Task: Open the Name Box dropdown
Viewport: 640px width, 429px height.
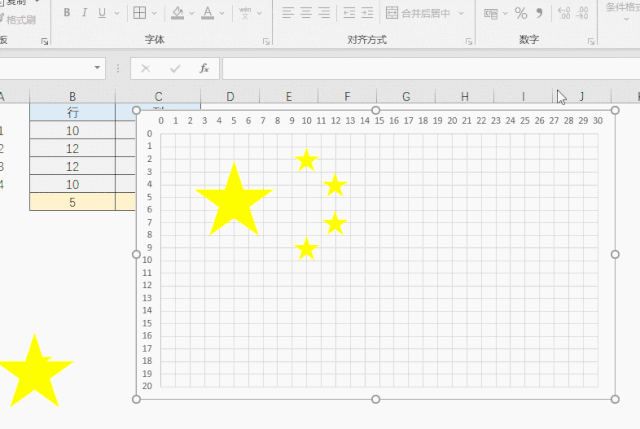Action: click(x=97, y=68)
